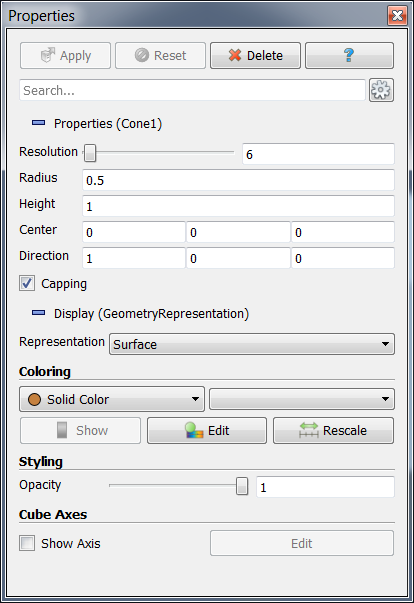
Task: Open the Representation Surface dropdown
Action: click(x=252, y=344)
